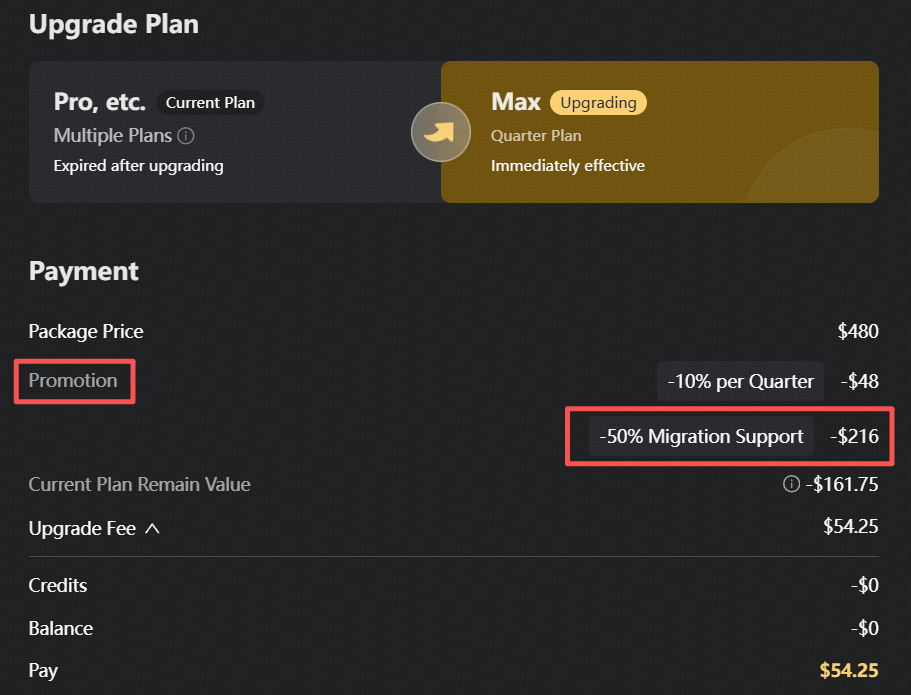Click the upgrade arrow circle icon
Image resolution: width=911 pixels, height=695 pixels.
[x=440, y=132]
